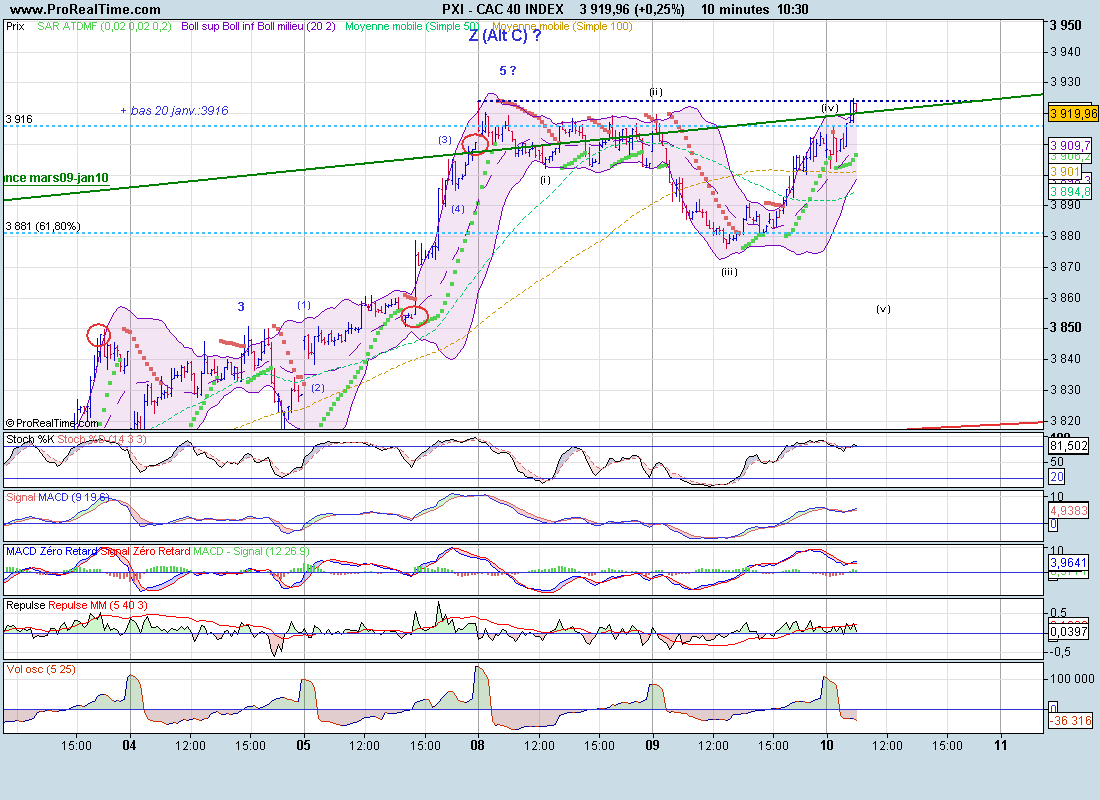
Task: Click the 3 919,96 (+0,25%) quote in header
Action: [632, 9]
